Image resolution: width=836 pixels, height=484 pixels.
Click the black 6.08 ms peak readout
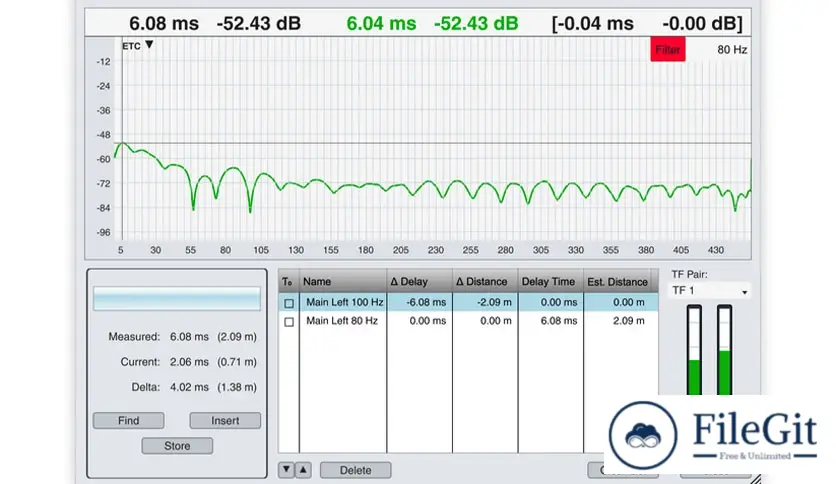tap(164, 23)
